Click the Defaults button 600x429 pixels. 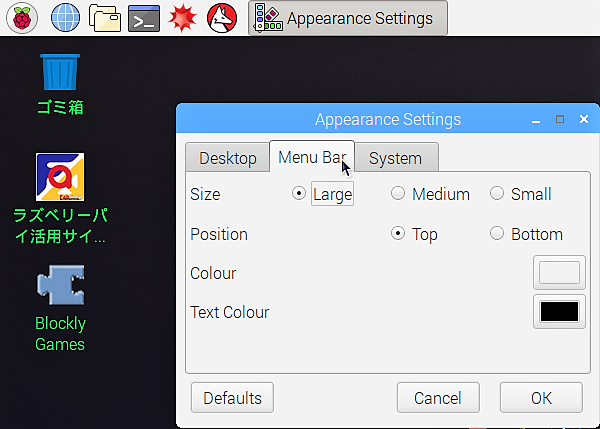tap(232, 398)
